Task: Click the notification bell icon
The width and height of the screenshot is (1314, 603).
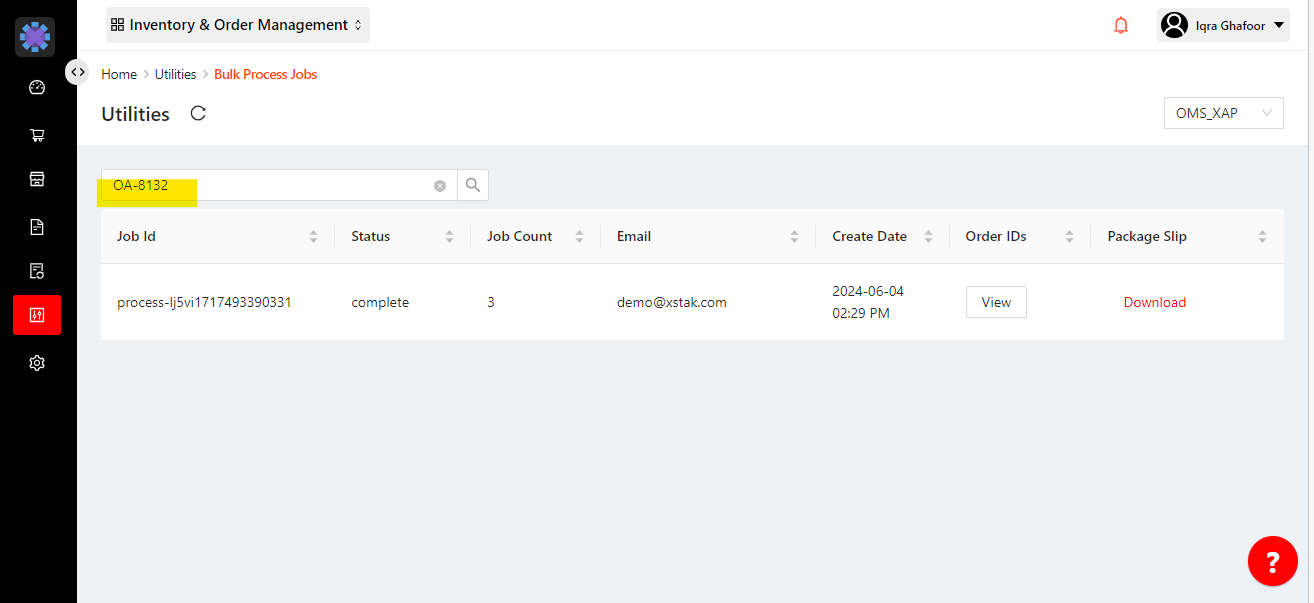Action: point(1121,25)
